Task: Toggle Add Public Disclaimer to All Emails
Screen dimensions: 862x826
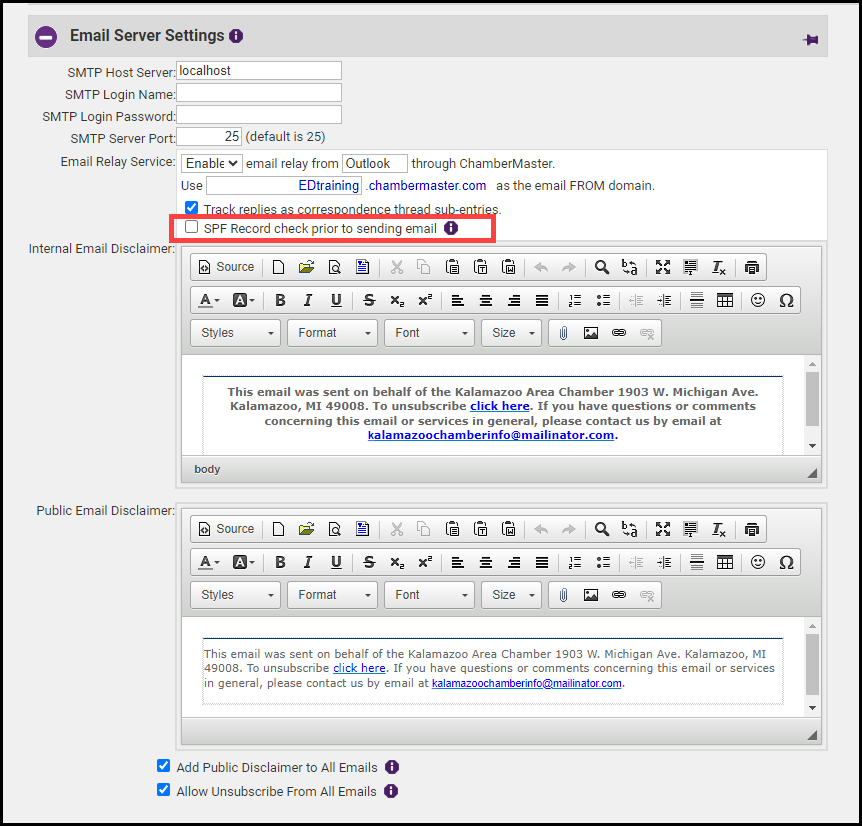Action: pos(164,767)
